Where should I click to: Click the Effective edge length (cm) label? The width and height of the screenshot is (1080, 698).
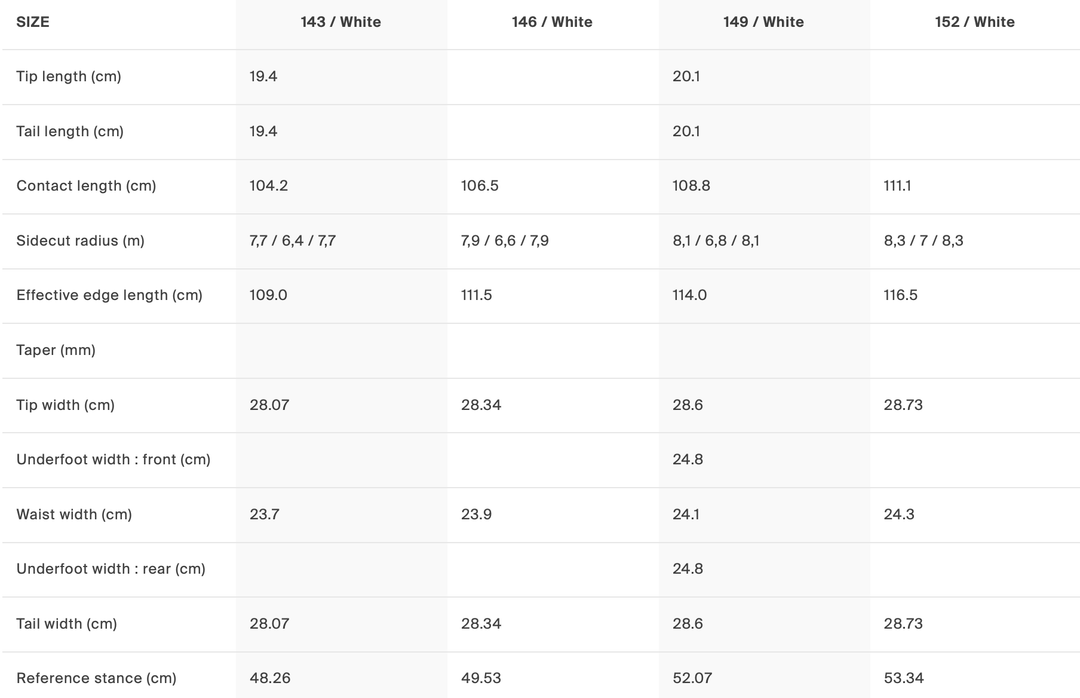[x=109, y=295]
